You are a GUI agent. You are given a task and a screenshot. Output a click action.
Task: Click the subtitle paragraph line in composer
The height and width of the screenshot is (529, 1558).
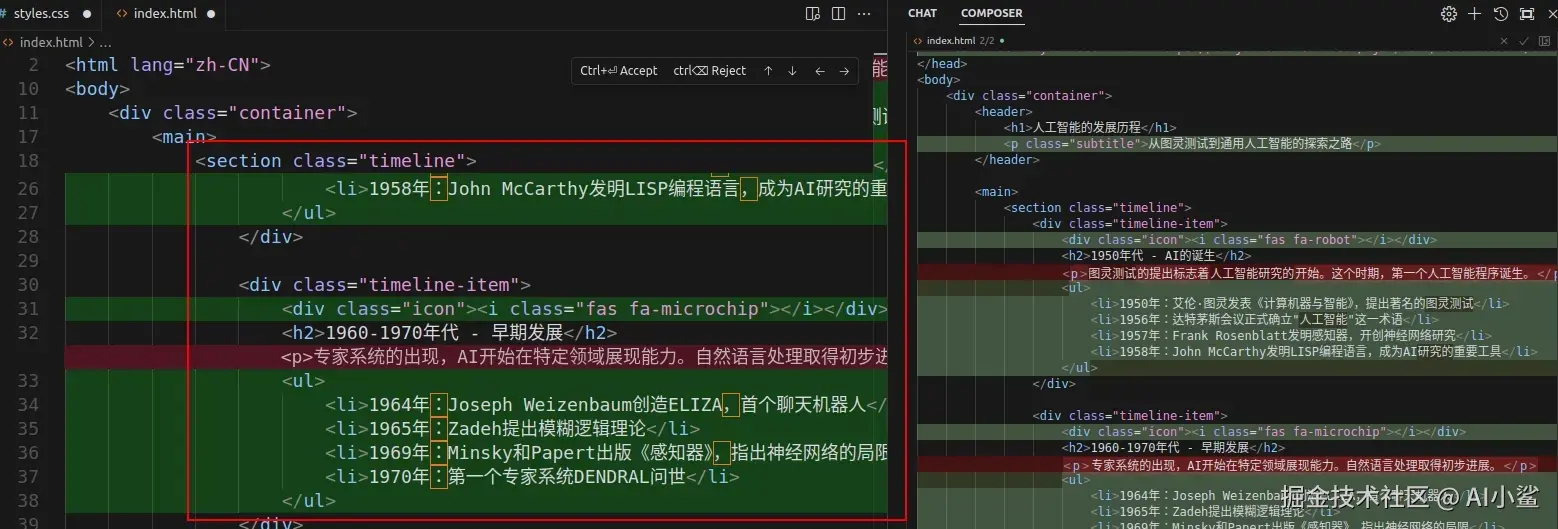tap(1192, 144)
